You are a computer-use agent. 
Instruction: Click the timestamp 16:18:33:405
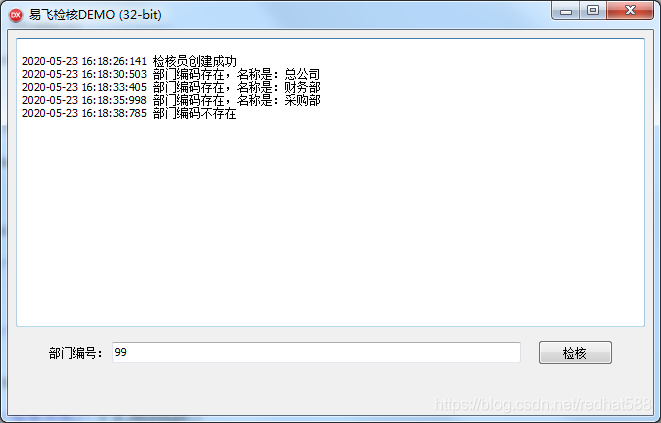(114, 88)
